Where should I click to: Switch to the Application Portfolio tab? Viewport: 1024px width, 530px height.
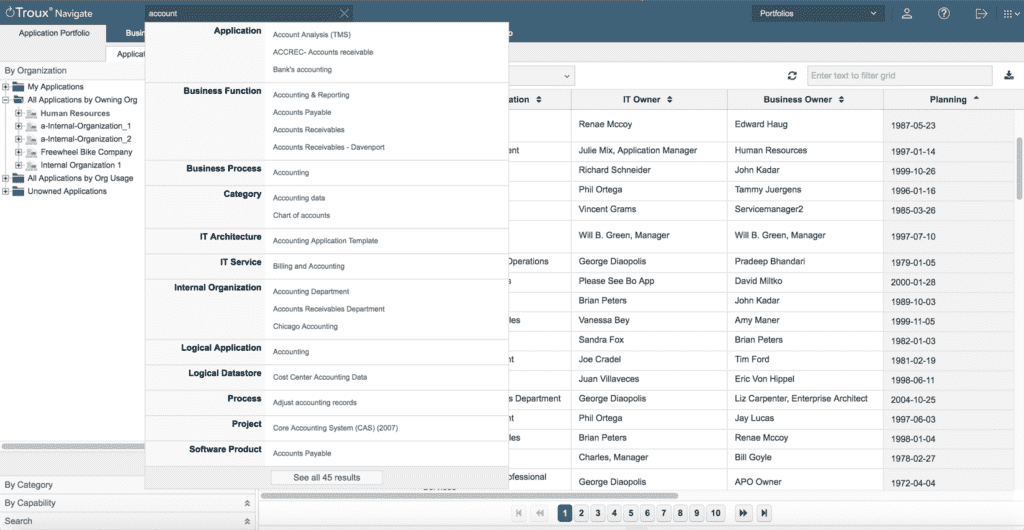tap(54, 33)
